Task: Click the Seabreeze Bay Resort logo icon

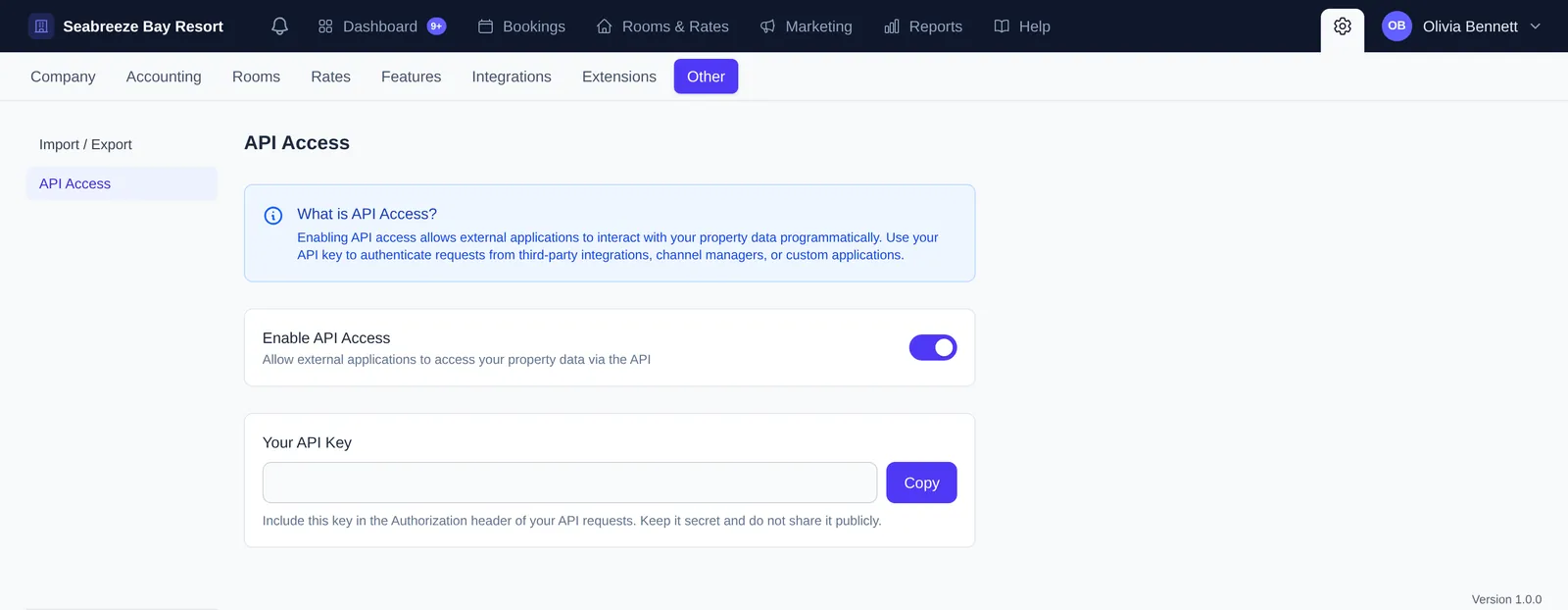Action: pos(41,26)
